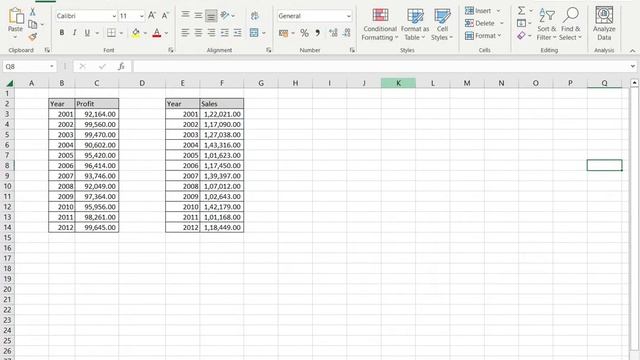
Task: Click the Center alignment icon
Action: pos(198,33)
